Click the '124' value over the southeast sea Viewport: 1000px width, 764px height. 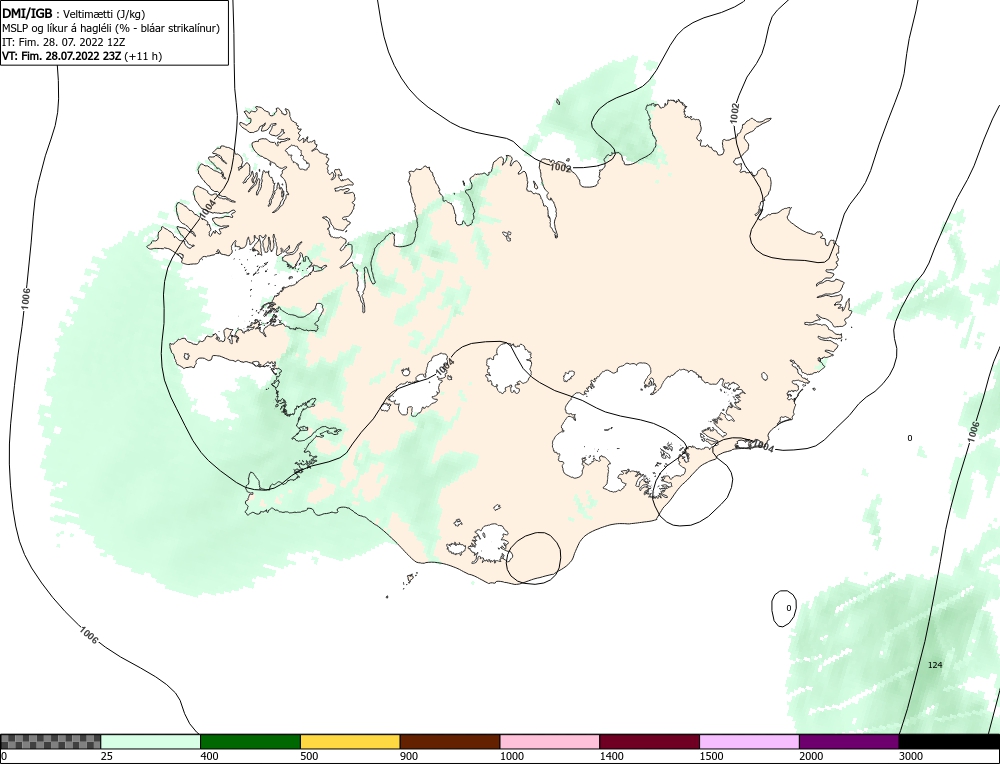(x=934, y=665)
